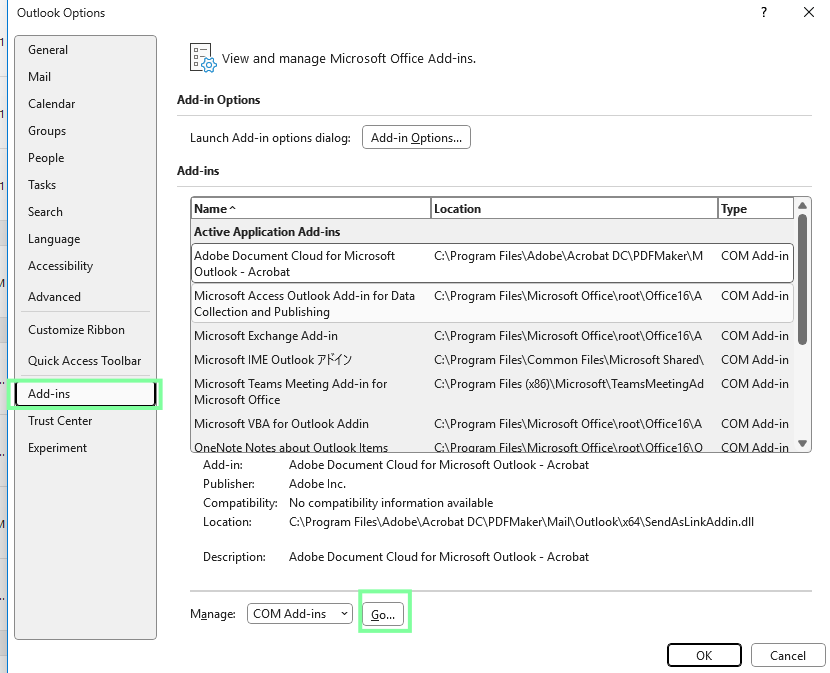Switch to the Mail category
Image resolution: width=830 pixels, height=673 pixels.
point(86,77)
